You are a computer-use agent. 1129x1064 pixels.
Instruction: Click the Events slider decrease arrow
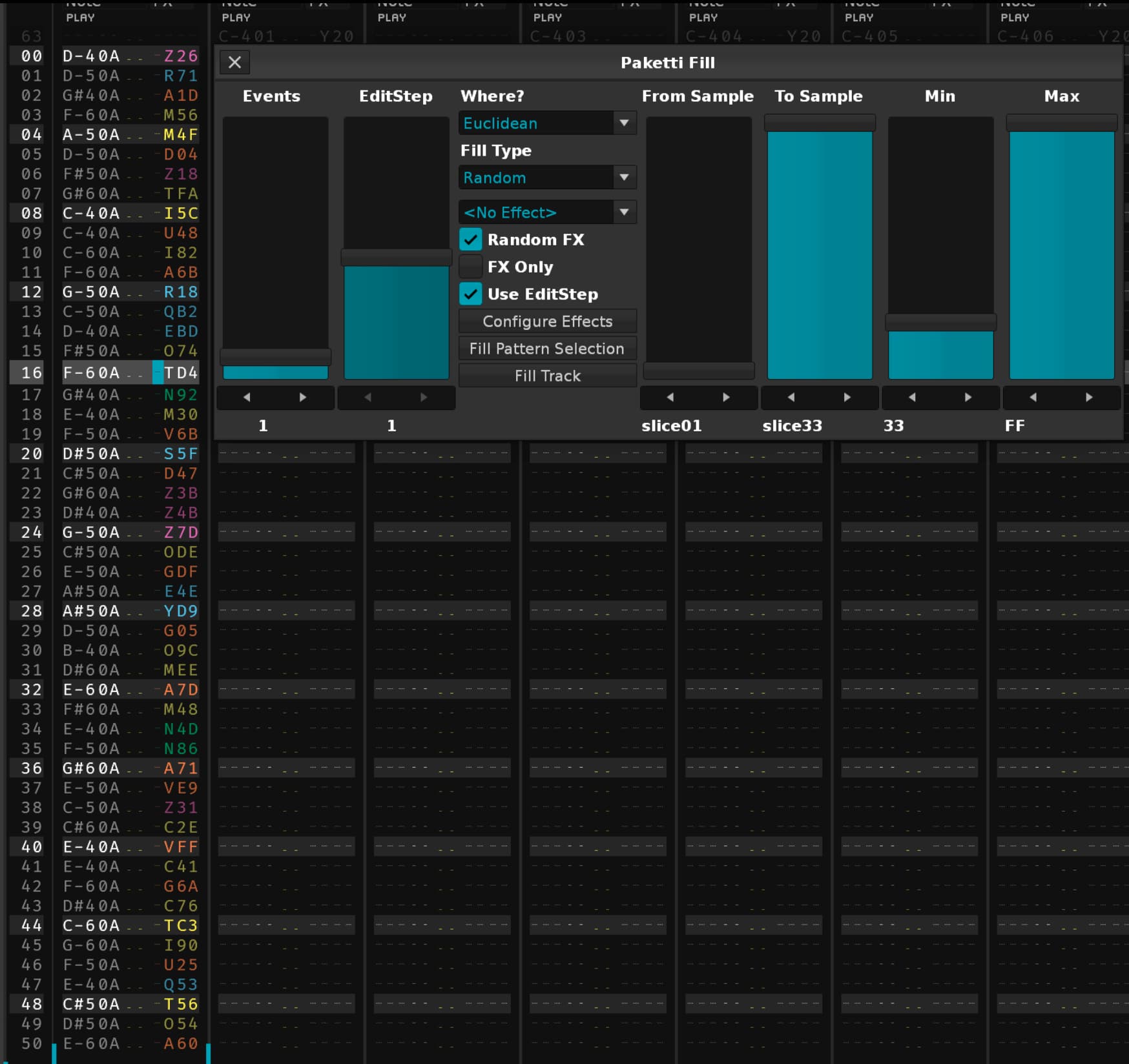click(x=247, y=398)
